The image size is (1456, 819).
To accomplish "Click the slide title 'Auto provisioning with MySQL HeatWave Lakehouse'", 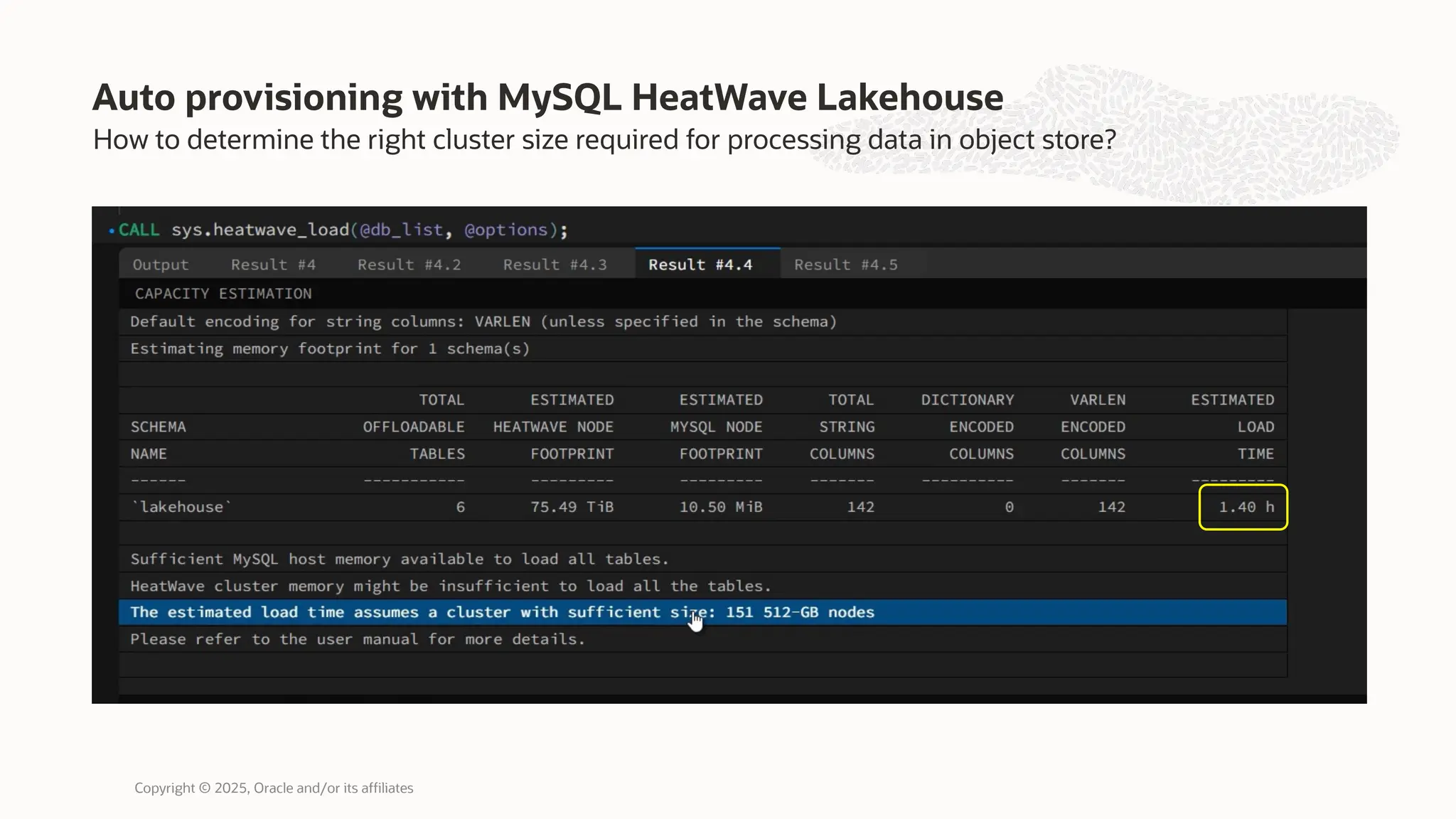I will click(547, 97).
